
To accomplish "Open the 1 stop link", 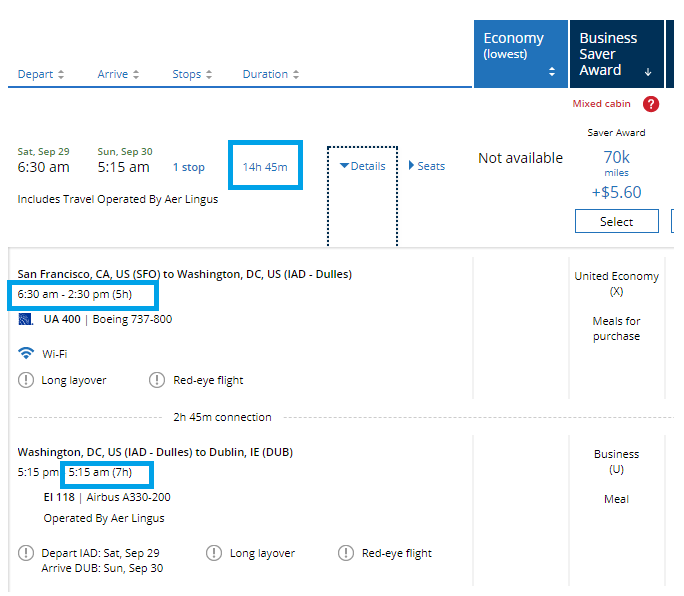I will [188, 167].
